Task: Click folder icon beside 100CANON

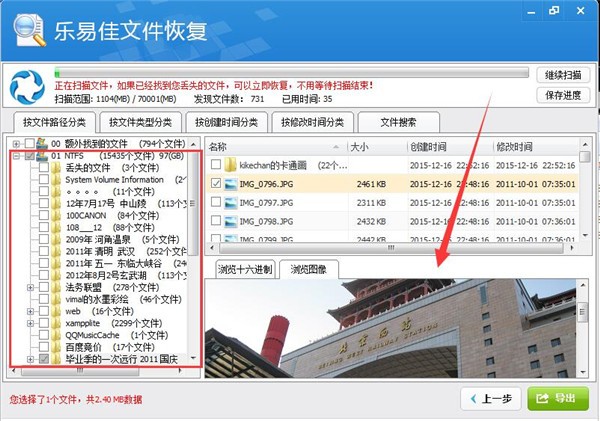Action: coord(56,215)
